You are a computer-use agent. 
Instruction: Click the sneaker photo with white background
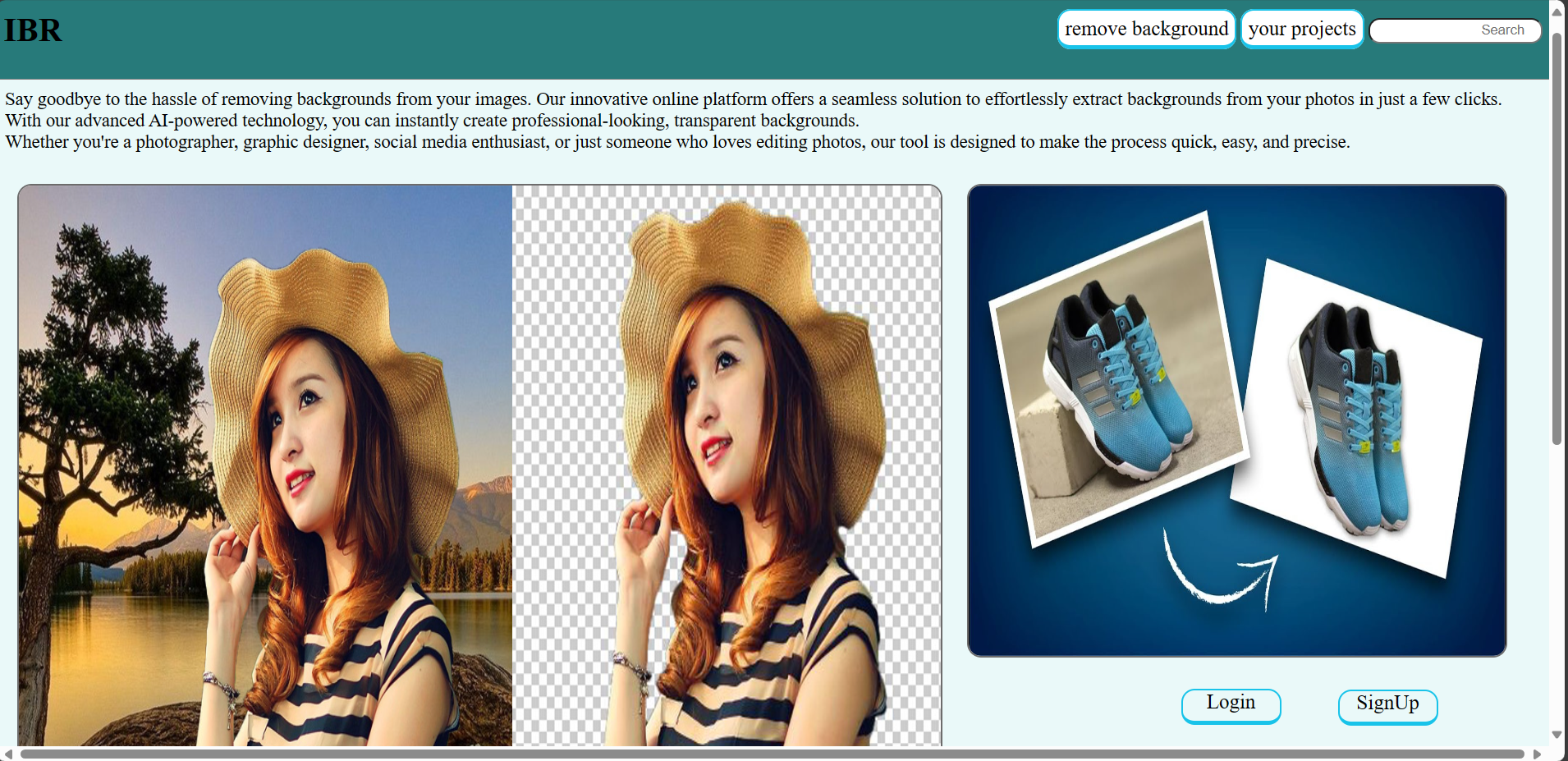pyautogui.click(x=1356, y=419)
